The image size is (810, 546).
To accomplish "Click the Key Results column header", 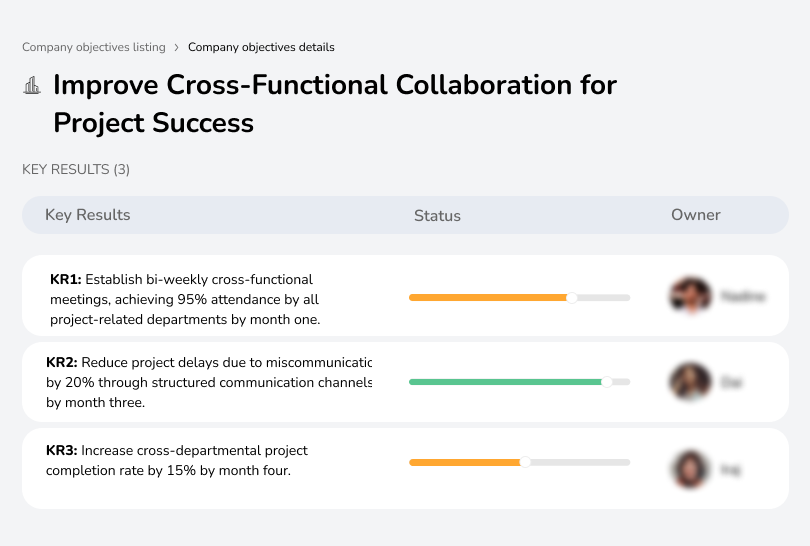I will point(88,215).
